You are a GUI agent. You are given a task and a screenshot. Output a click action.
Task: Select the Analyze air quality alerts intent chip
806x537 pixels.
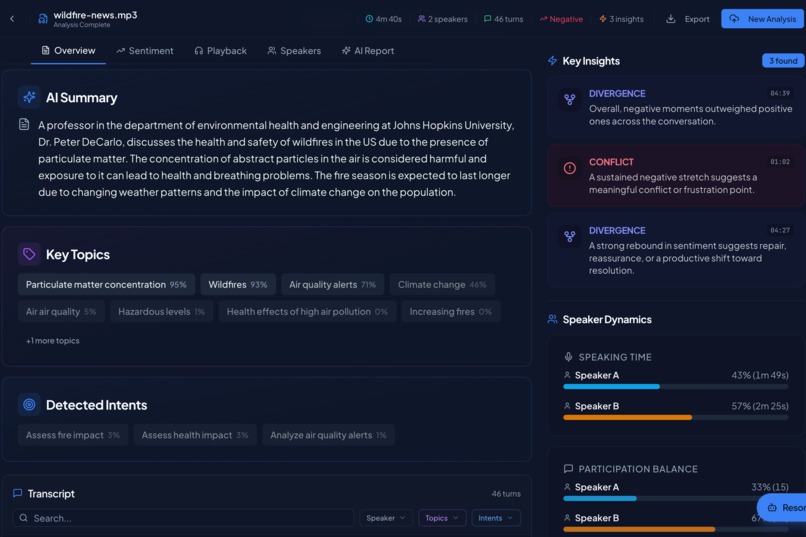click(328, 435)
